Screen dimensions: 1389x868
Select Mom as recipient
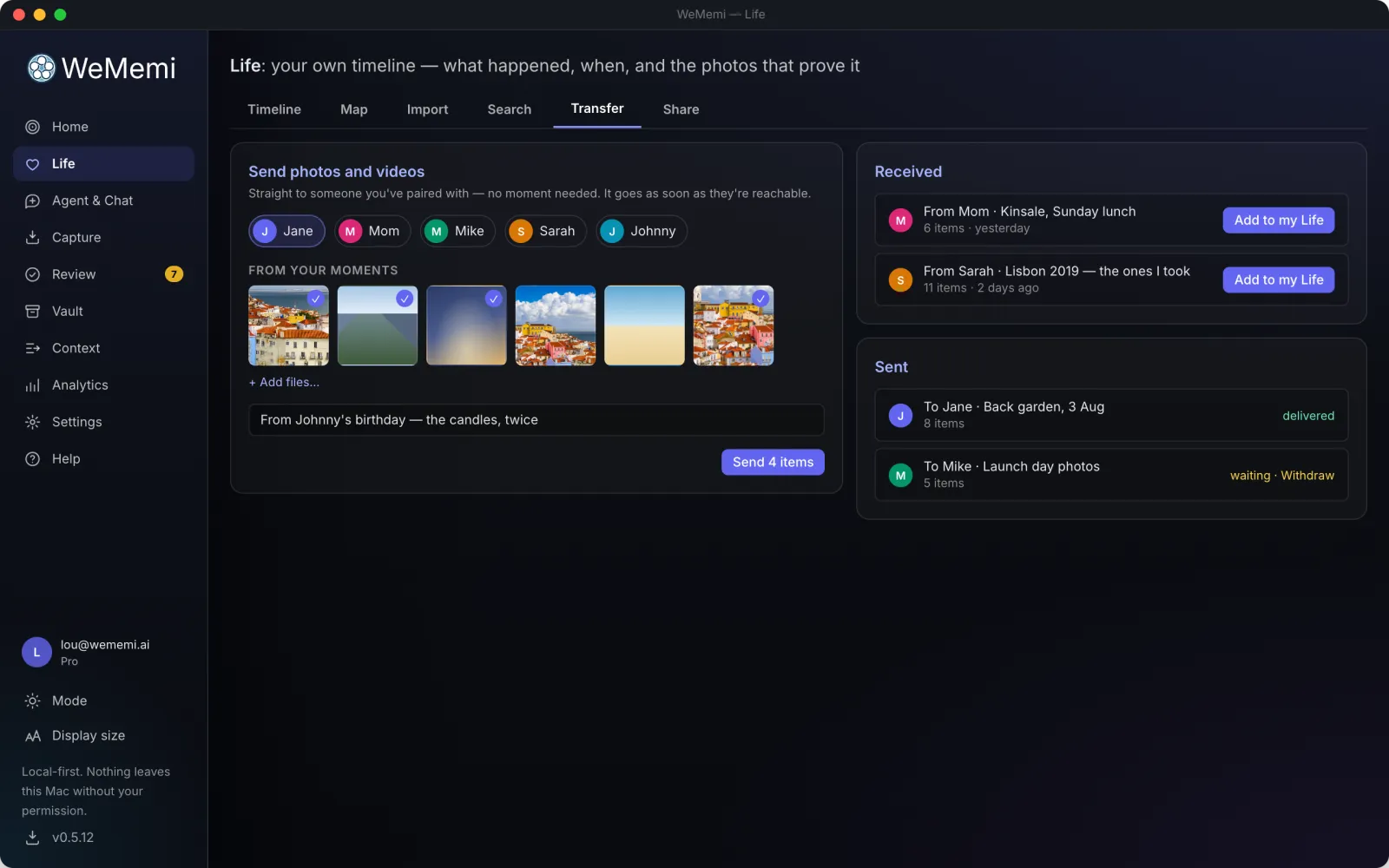coord(372,231)
